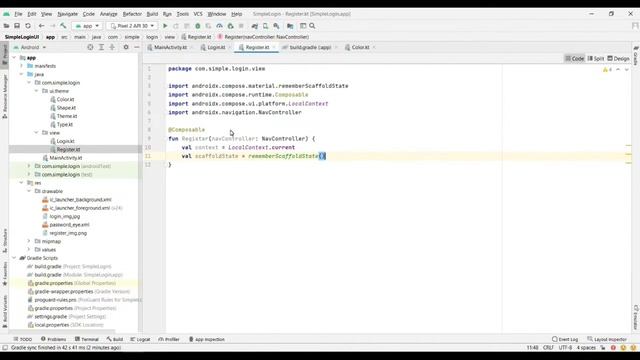
Task: Click the UTF-8 encoding in status bar
Action: [565, 348]
